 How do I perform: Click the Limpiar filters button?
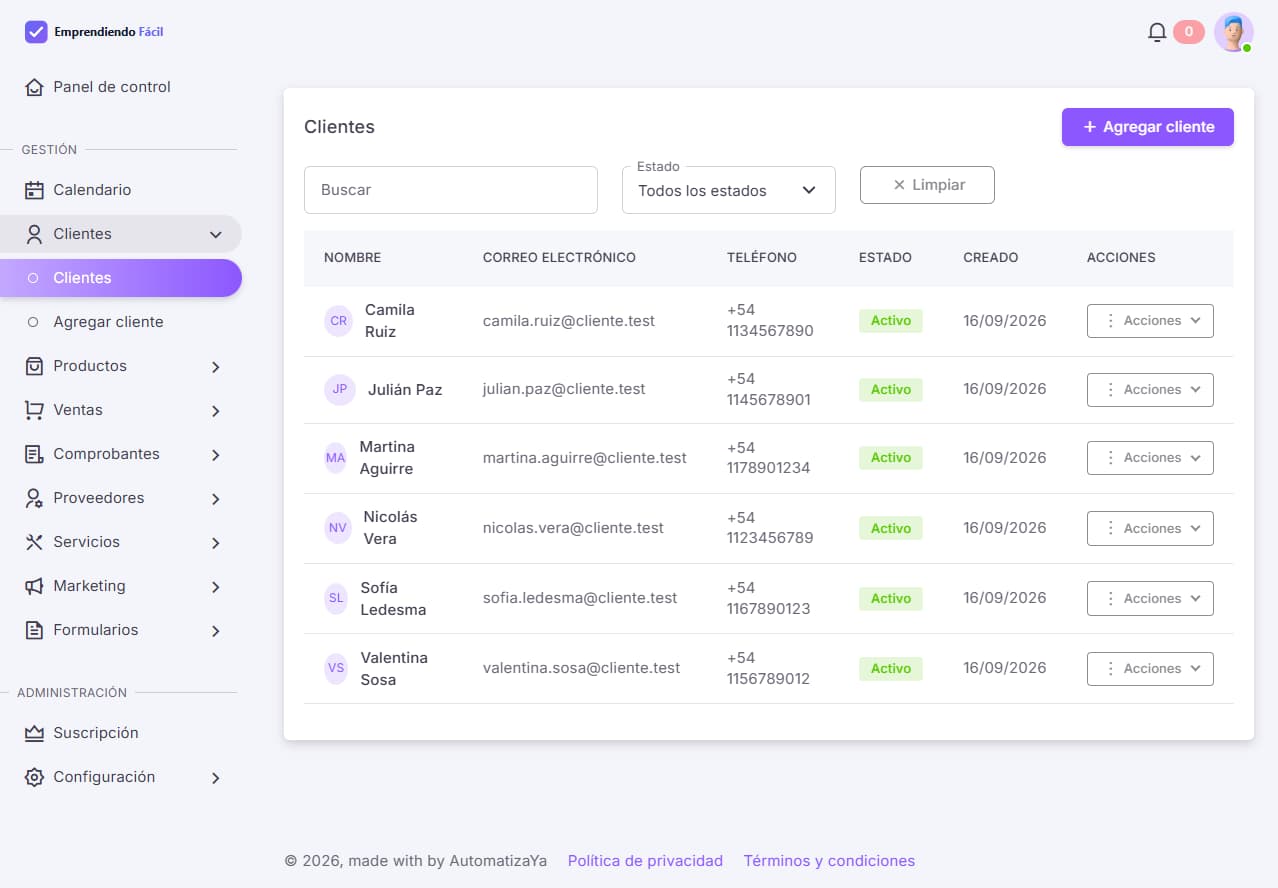[927, 185]
